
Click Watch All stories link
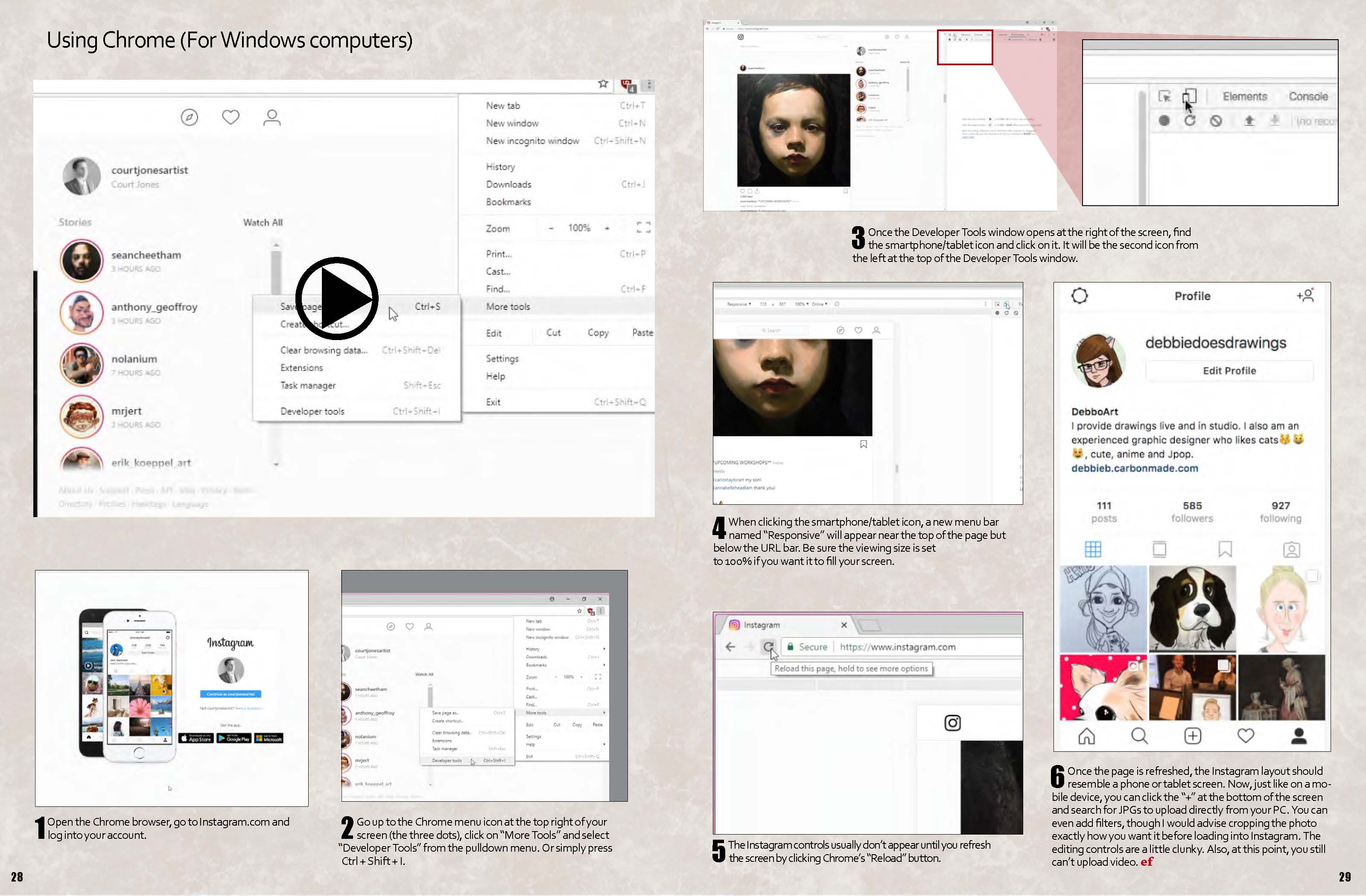point(262,223)
